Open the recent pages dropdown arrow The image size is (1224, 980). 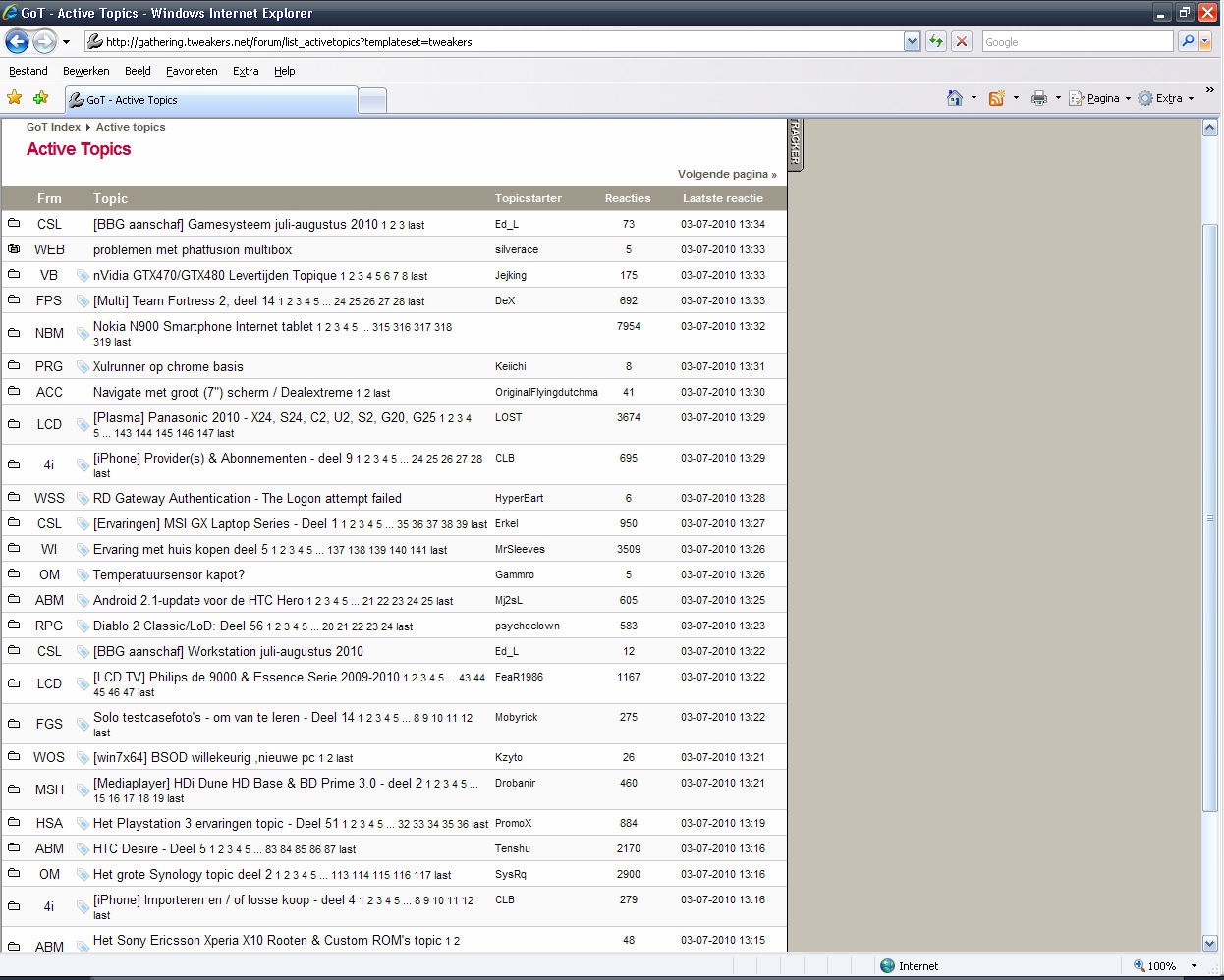coord(66,42)
